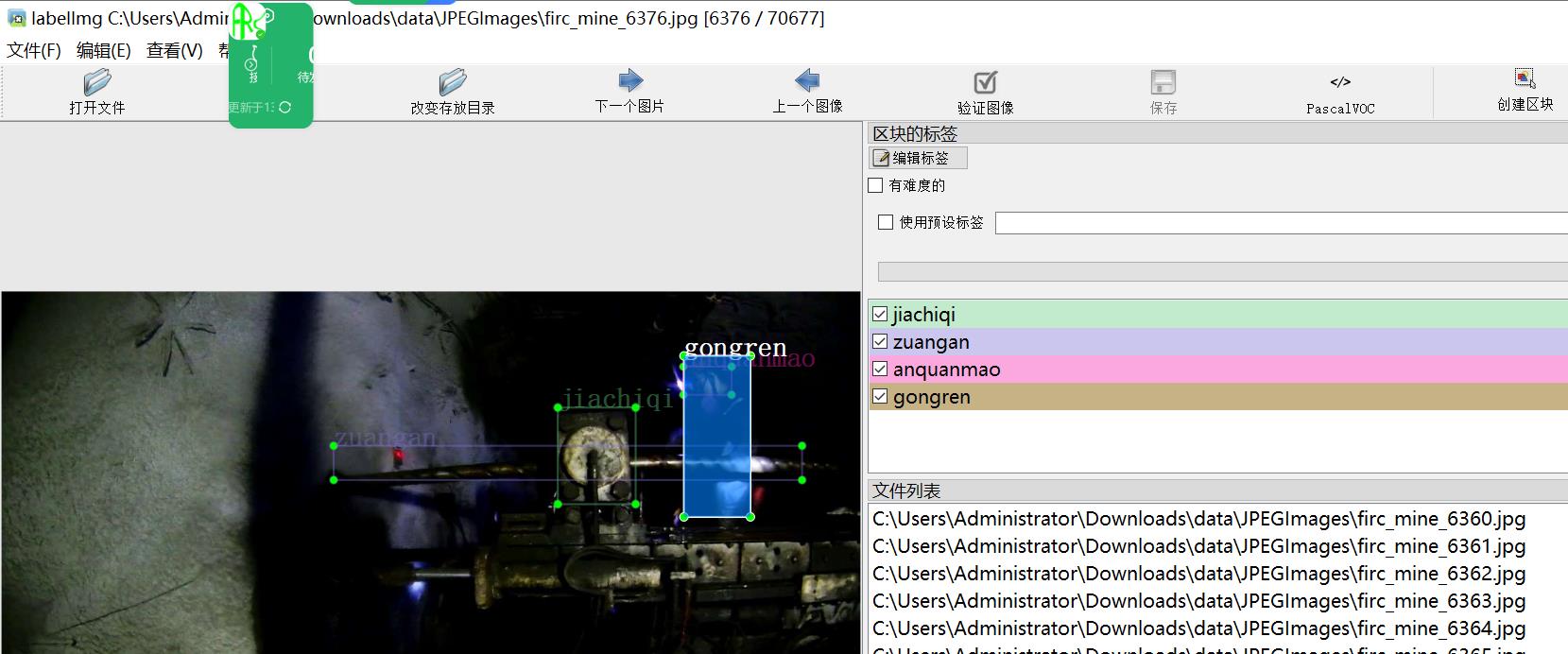The image size is (1568, 654).
Task: Click the refresh icon on the green overlay
Action: 284,108
